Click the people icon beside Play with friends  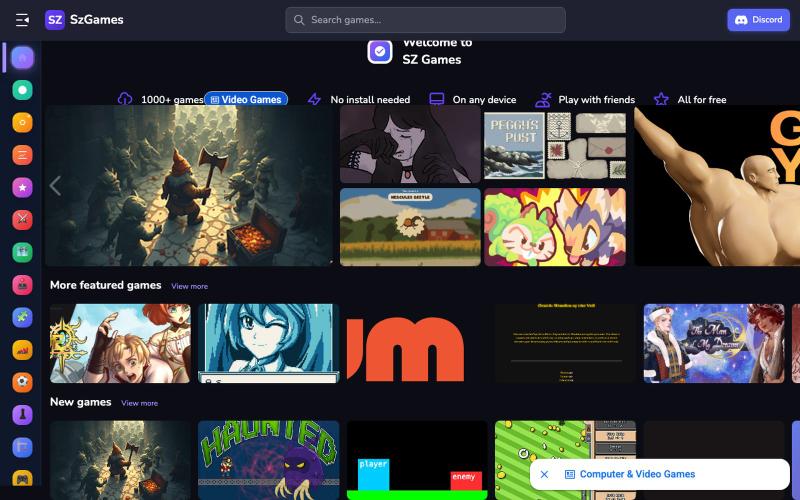pyautogui.click(x=543, y=99)
